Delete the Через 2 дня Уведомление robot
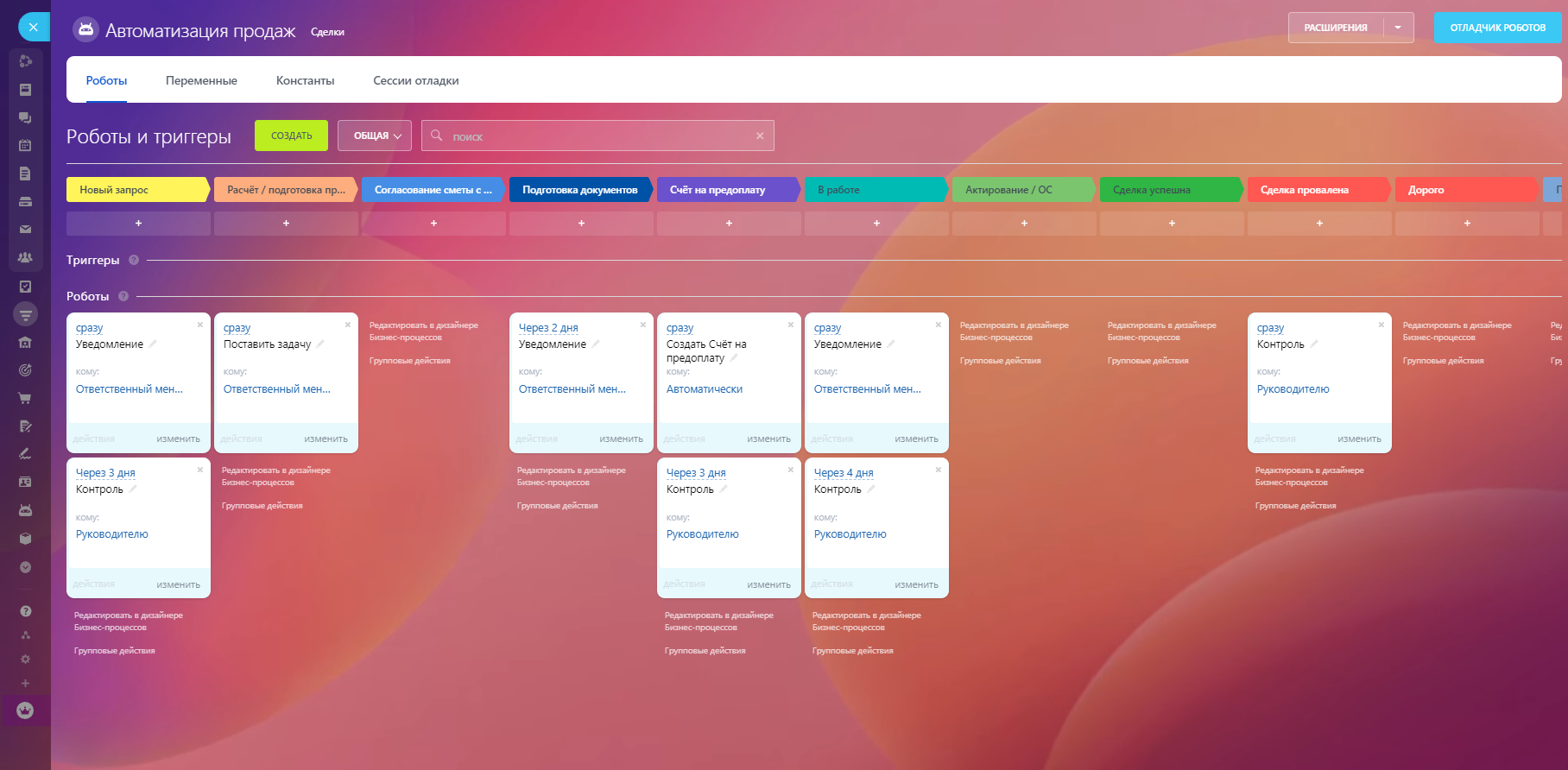Viewport: 1568px width, 770px height. pos(643,325)
